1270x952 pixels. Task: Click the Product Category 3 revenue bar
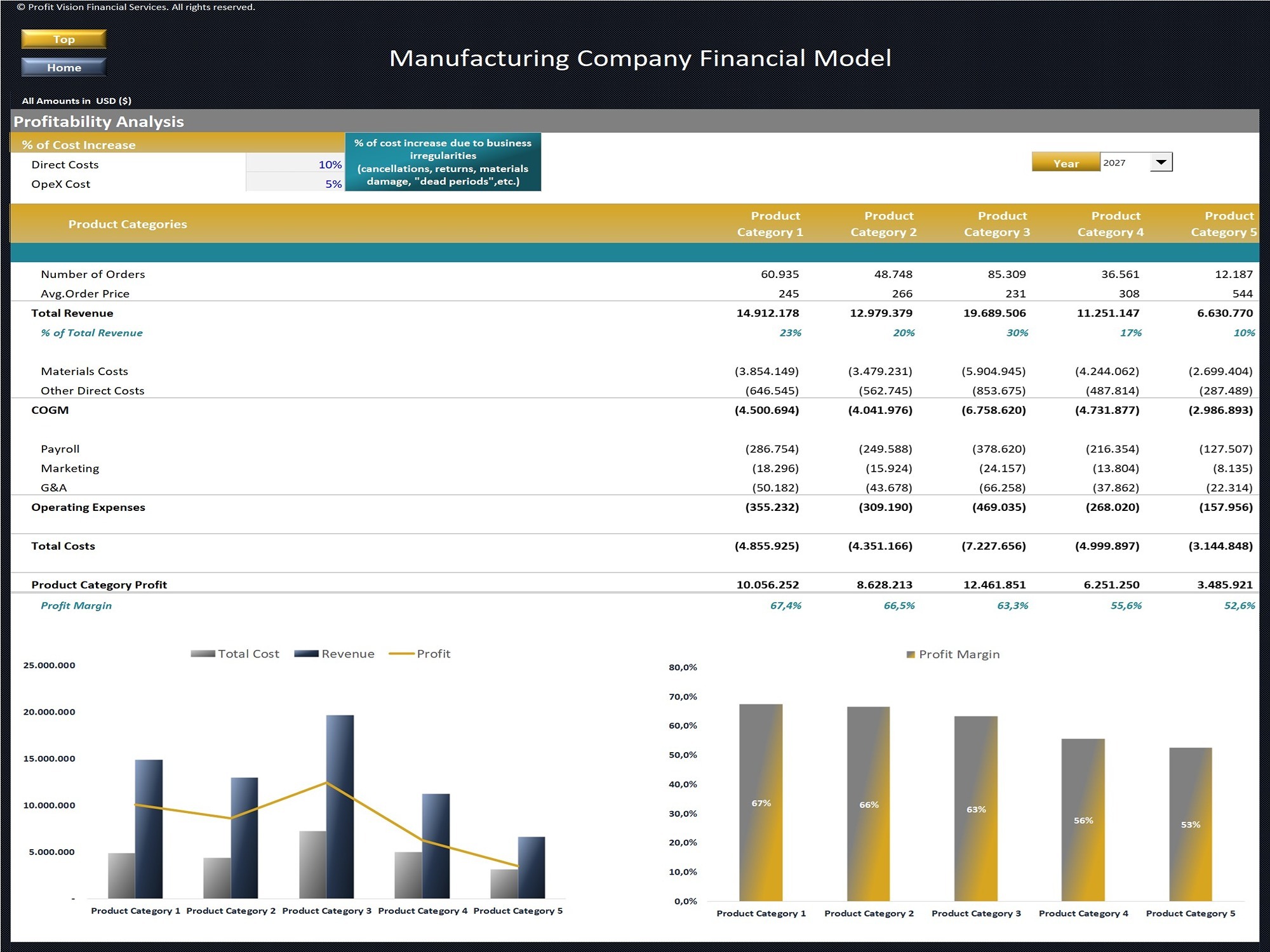click(340, 806)
